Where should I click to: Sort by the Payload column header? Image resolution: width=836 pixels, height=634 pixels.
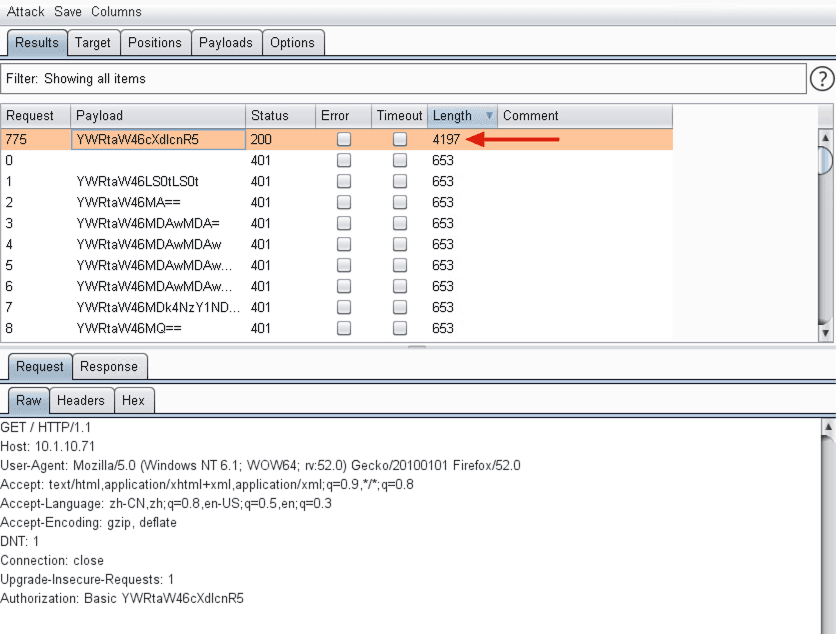[158, 116]
